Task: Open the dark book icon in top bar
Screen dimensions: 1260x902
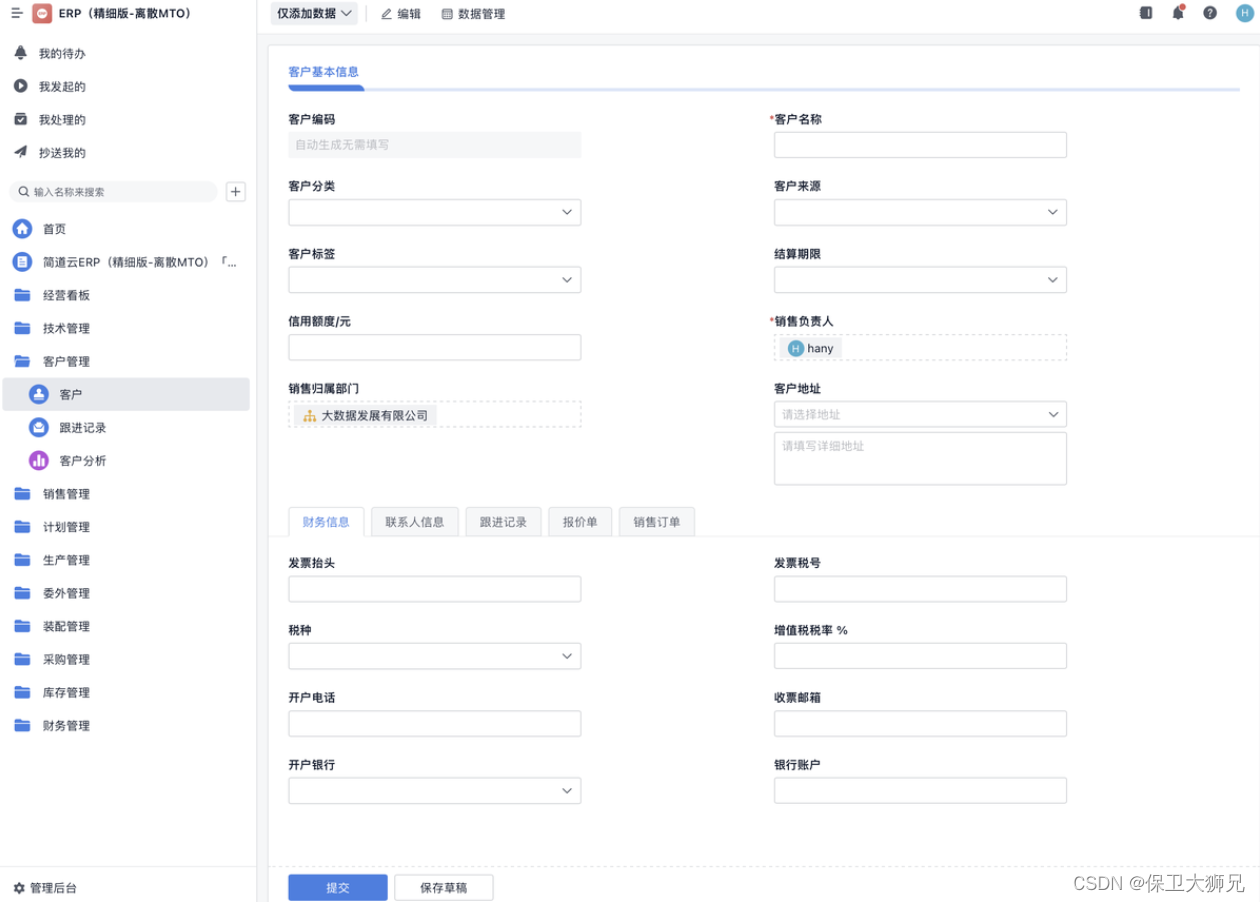Action: pyautogui.click(x=1146, y=13)
